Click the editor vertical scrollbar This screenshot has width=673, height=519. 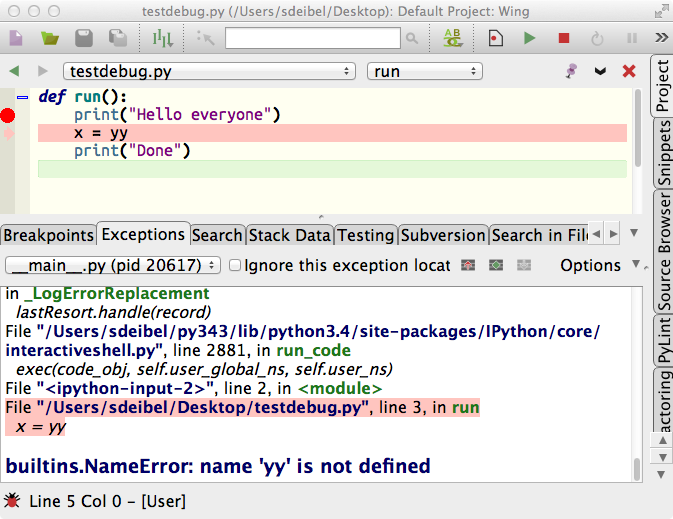click(638, 128)
